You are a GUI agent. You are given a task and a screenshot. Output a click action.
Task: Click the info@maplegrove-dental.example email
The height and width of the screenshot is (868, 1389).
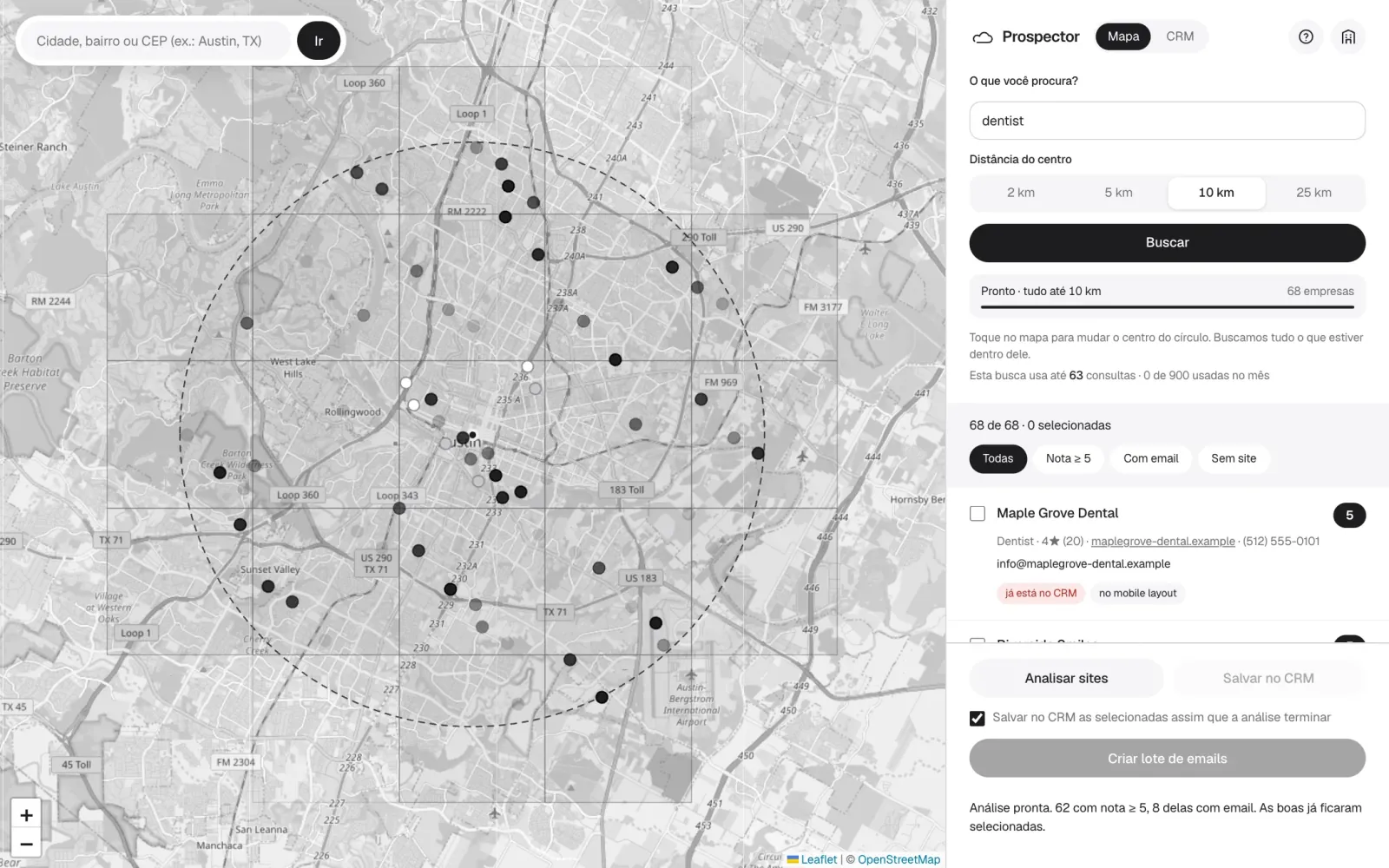pyautogui.click(x=1083, y=564)
